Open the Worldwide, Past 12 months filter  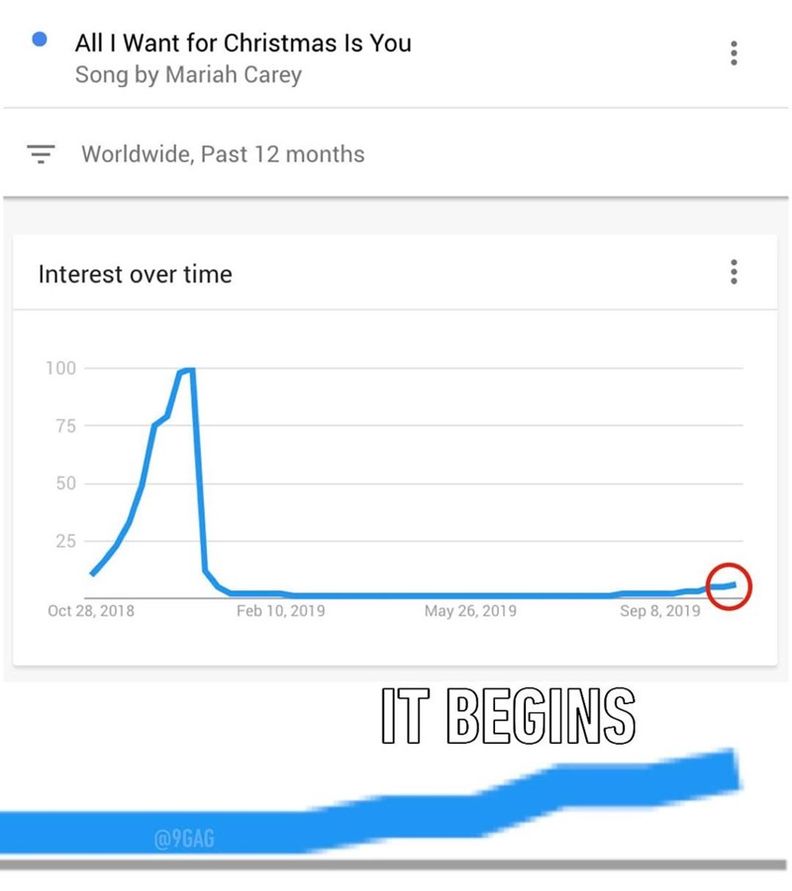pos(223,154)
